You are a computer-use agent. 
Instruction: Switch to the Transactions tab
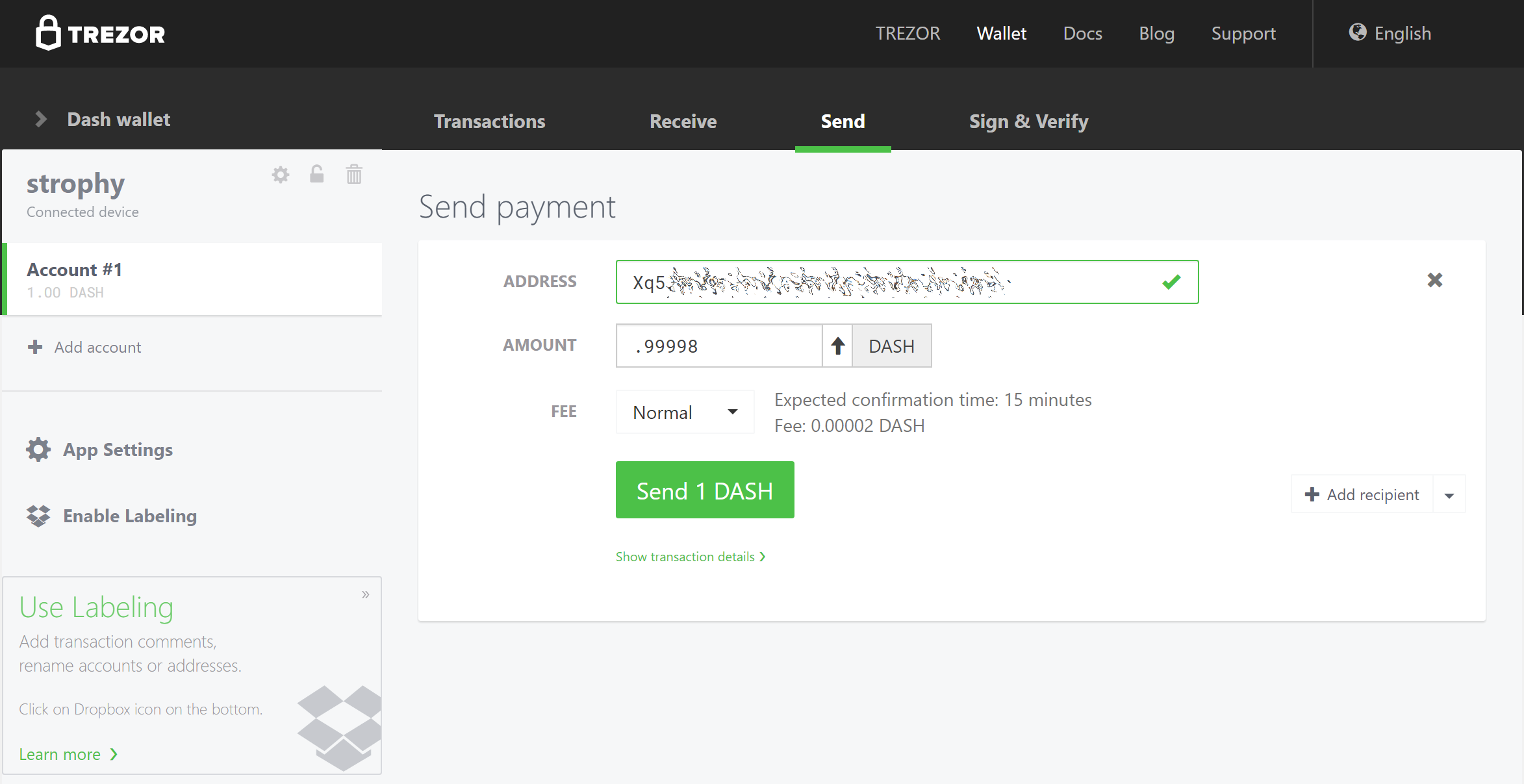click(x=489, y=121)
